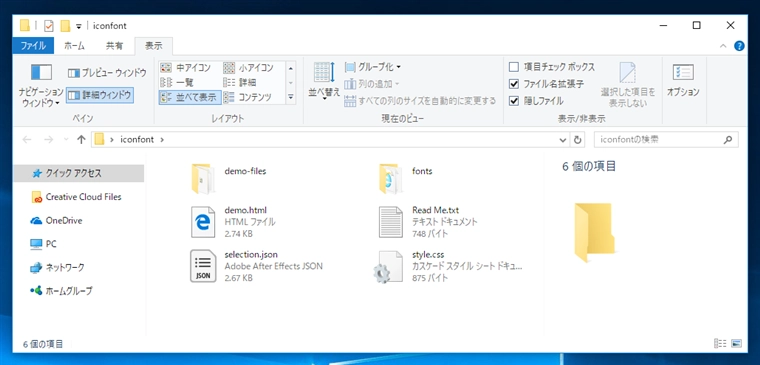This screenshot has width=760, height=365.
Task: Refresh the iconfont folder view
Action: 577,140
